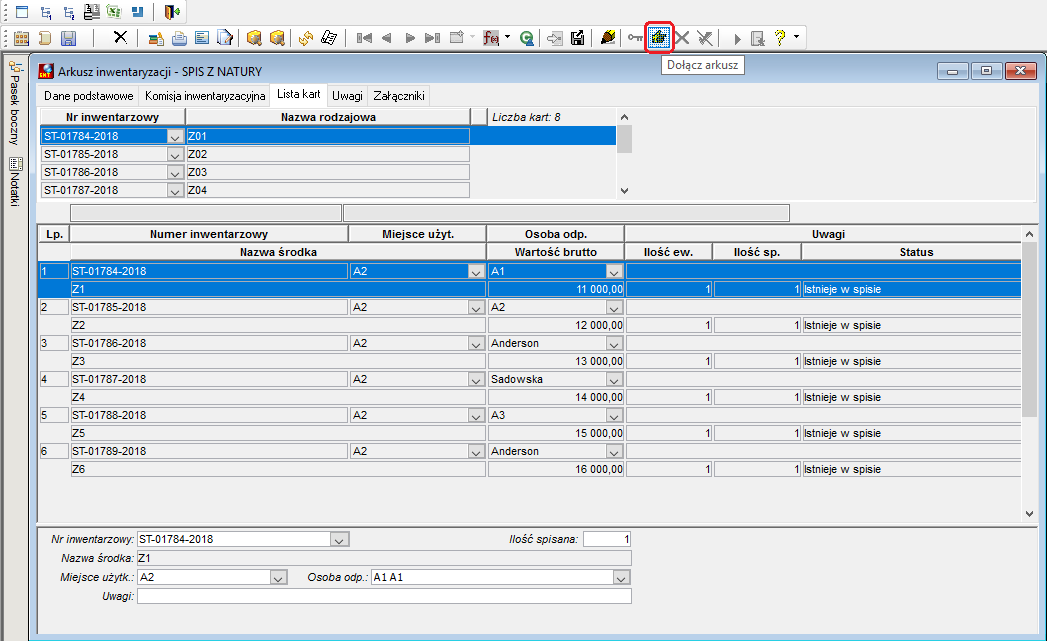This screenshot has height=641, width=1047.
Task: Click the save floppy disk icon
Action: tap(68, 38)
